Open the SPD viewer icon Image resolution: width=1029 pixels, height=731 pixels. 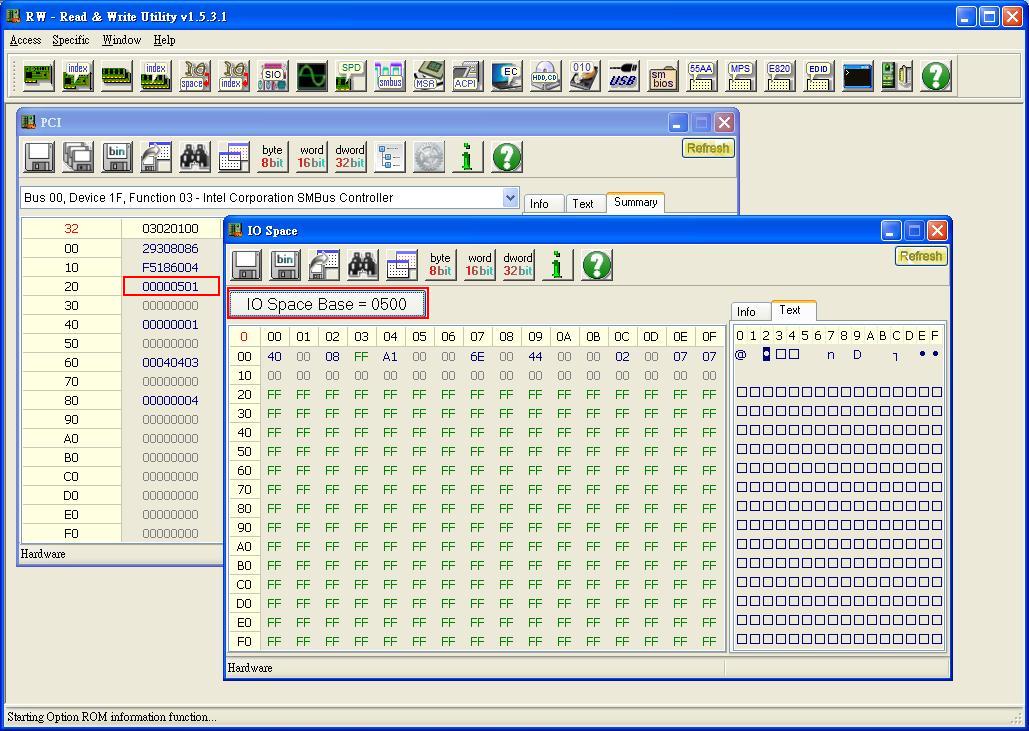[x=350, y=75]
